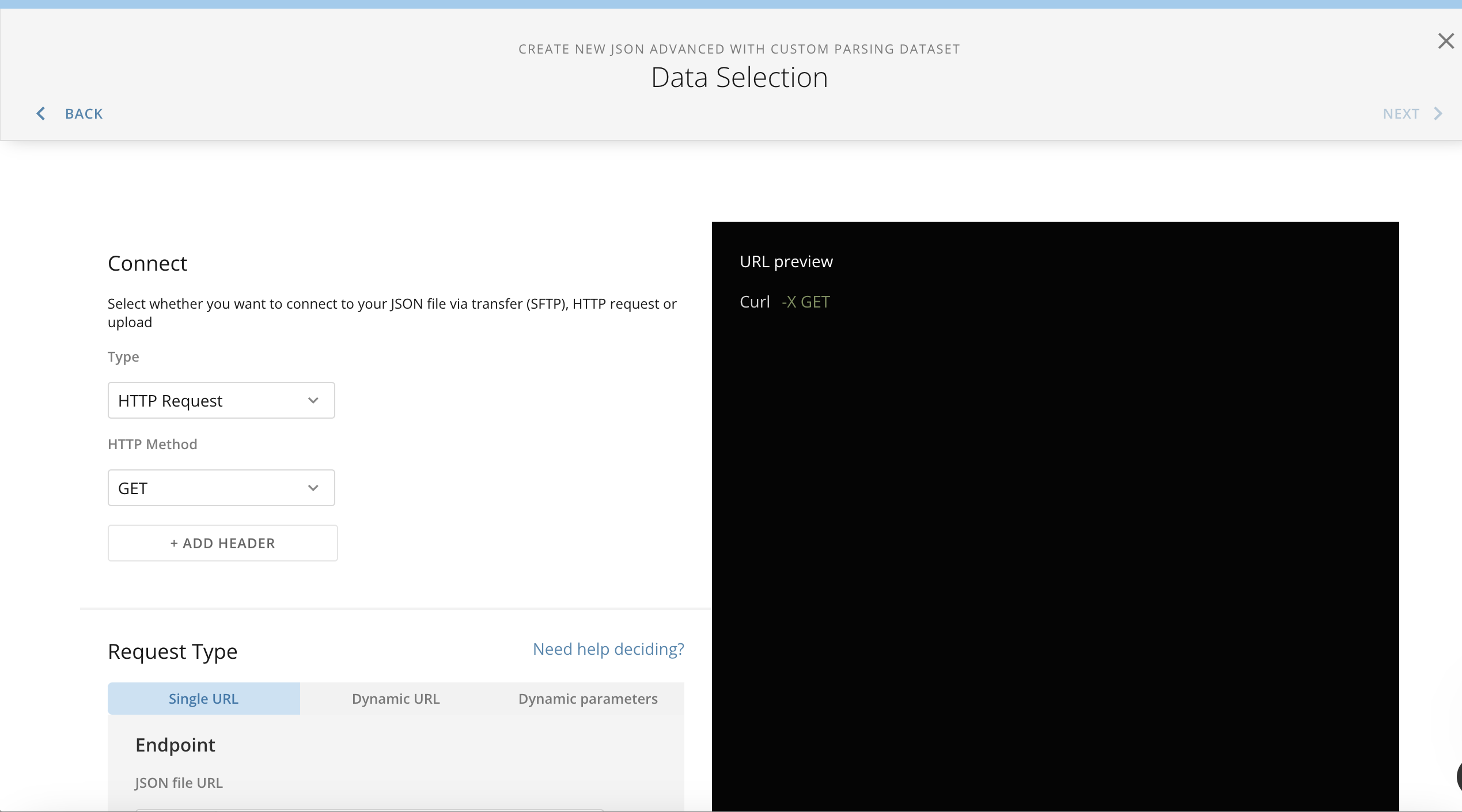The height and width of the screenshot is (812, 1462).
Task: Click the next chevron arrow icon
Action: (1438, 113)
